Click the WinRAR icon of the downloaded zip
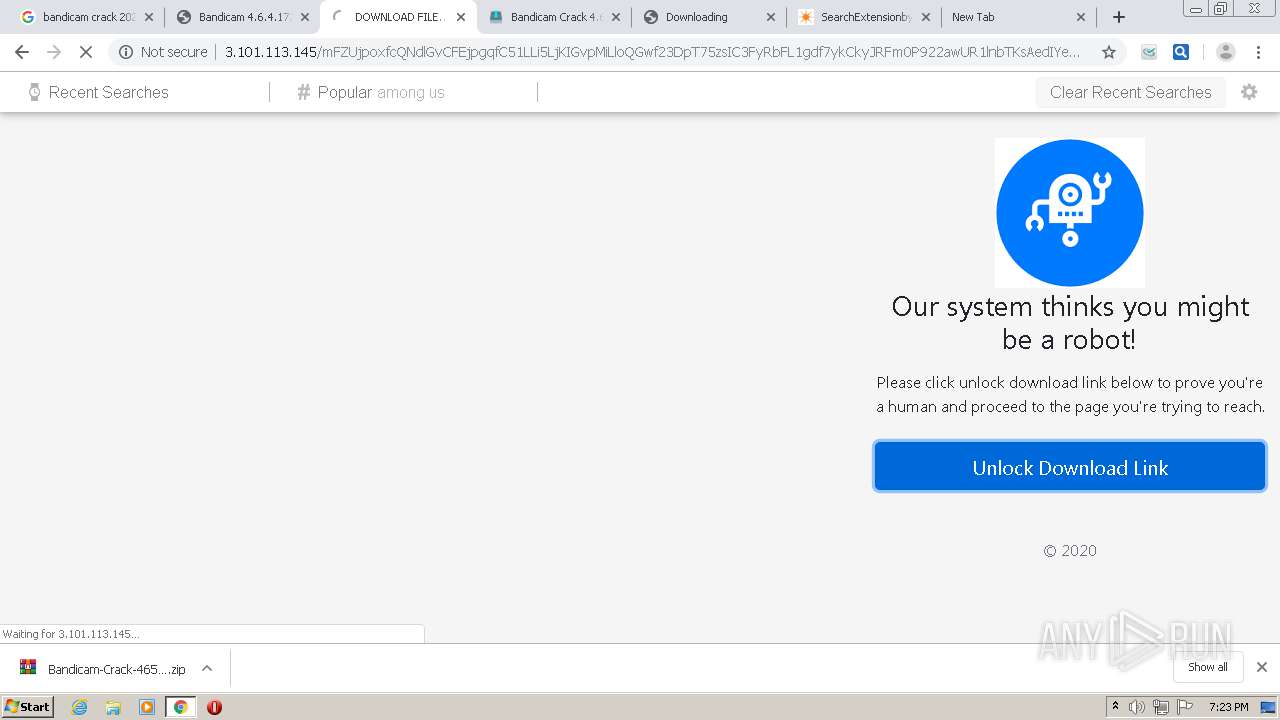 coord(28,668)
